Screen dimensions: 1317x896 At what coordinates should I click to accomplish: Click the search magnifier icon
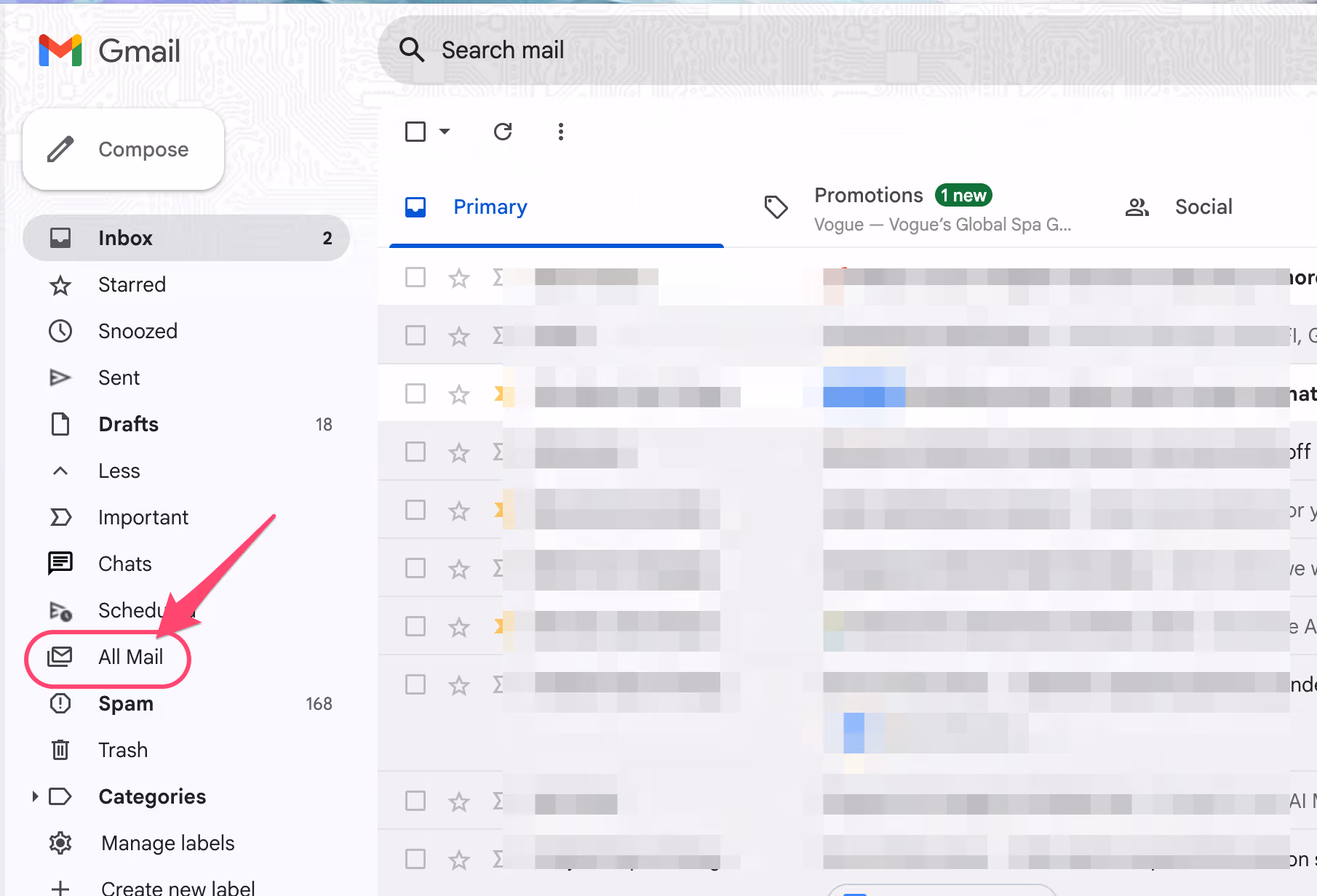[x=411, y=49]
